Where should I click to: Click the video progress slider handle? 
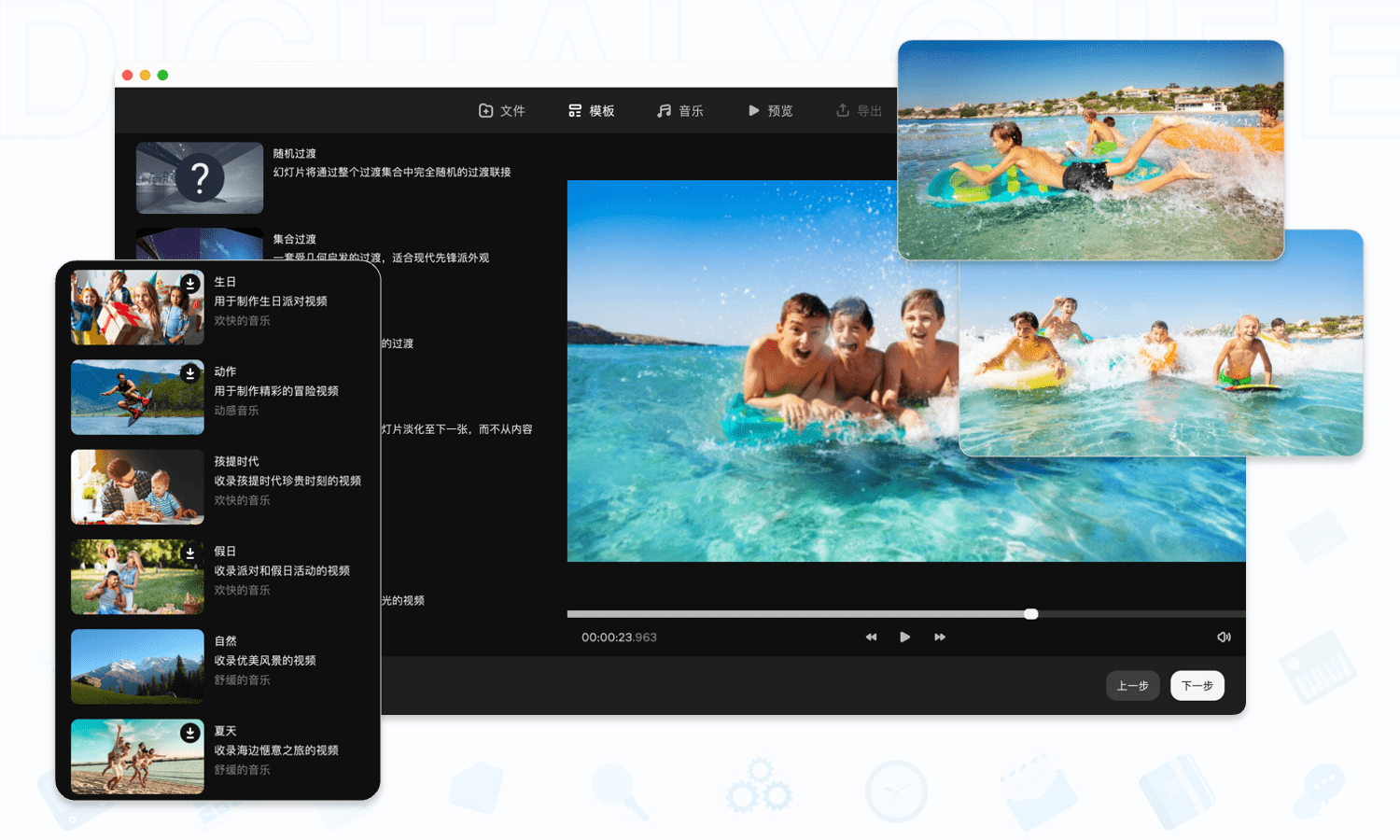point(1030,614)
